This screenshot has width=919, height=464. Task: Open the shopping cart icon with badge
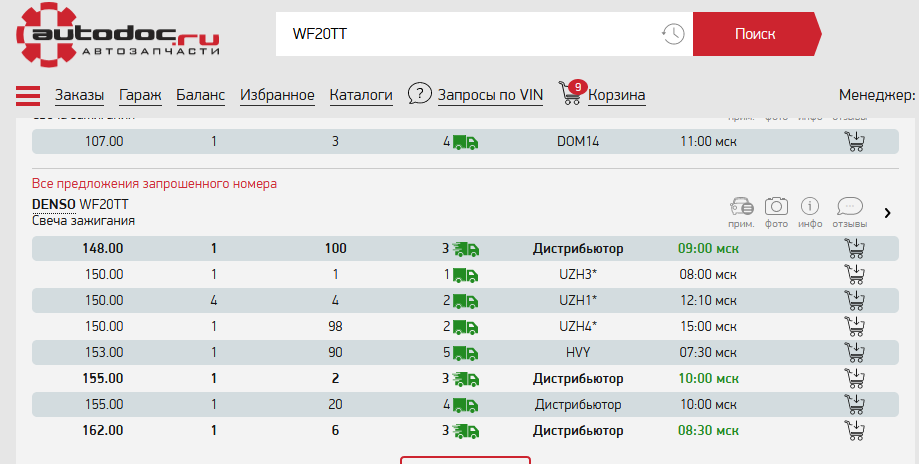[571, 94]
